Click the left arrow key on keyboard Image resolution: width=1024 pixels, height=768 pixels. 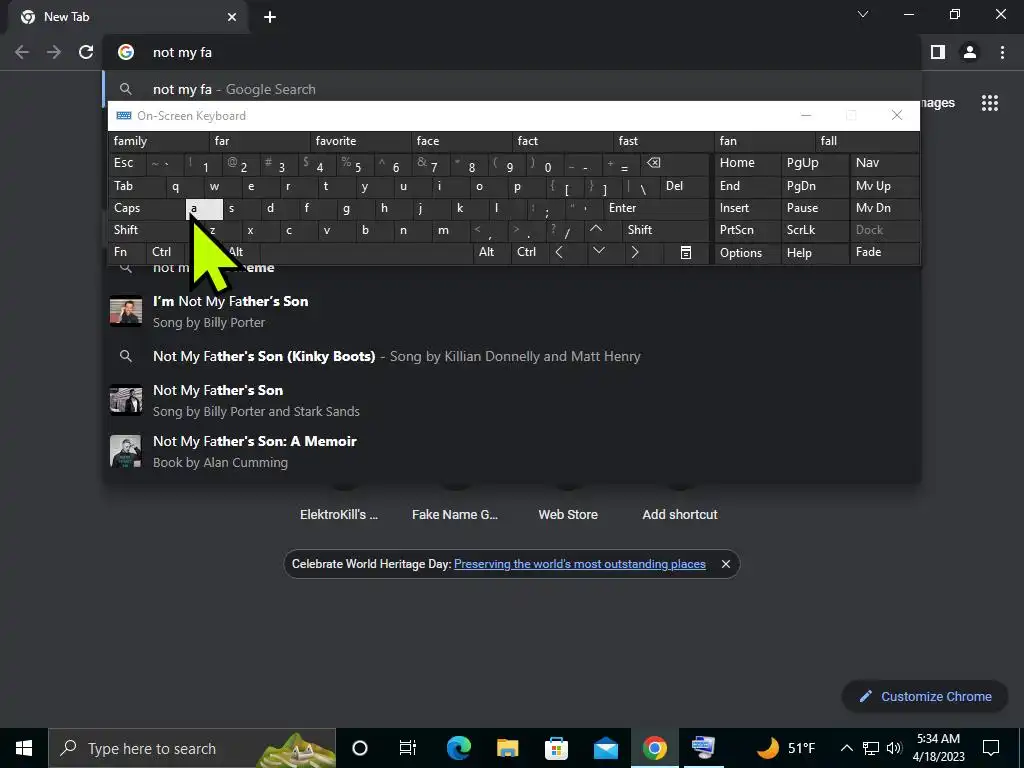point(559,252)
